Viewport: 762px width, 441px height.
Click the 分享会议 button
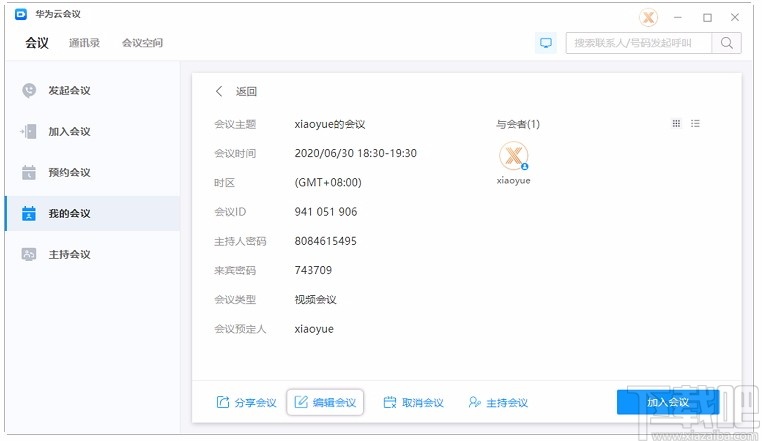[246, 403]
